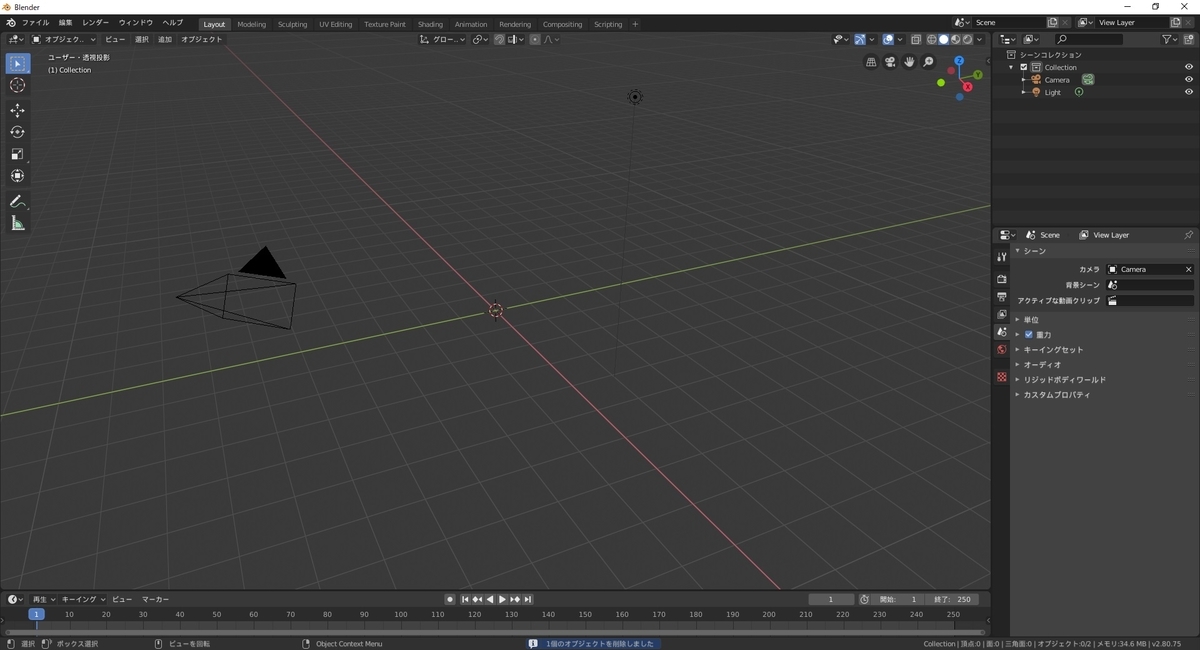
Task: Toggle use preview range clock icon
Action: tap(865, 599)
